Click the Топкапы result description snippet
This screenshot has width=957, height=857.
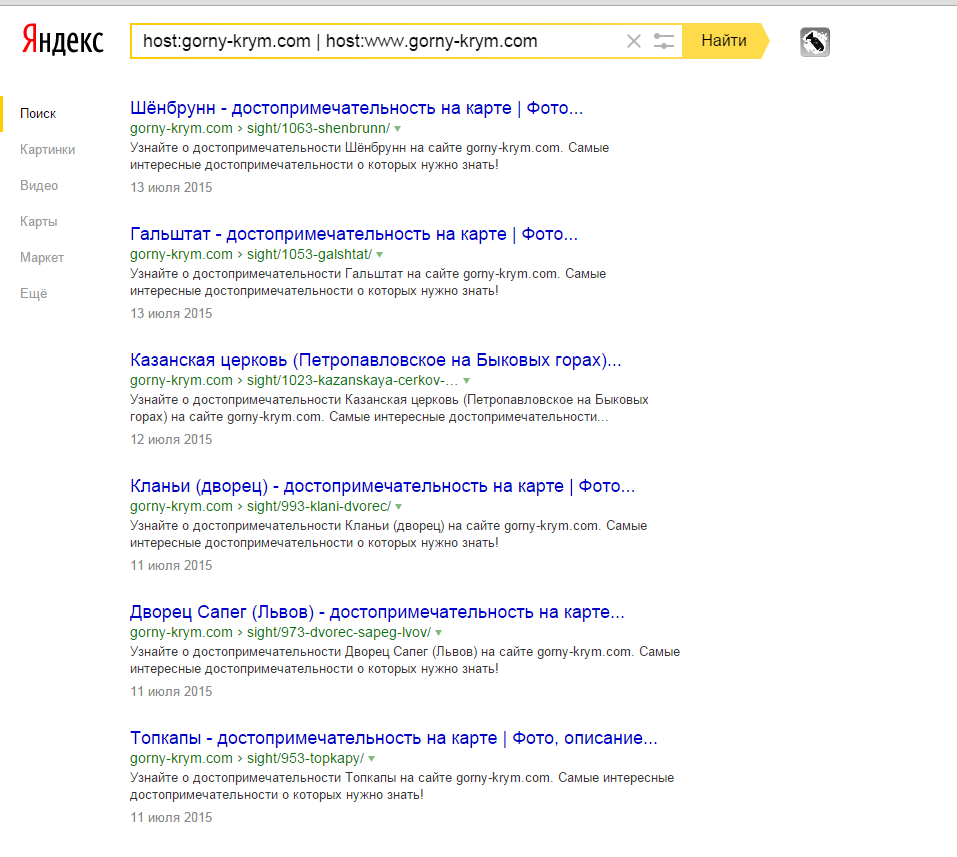pyautogui.click(x=402, y=786)
